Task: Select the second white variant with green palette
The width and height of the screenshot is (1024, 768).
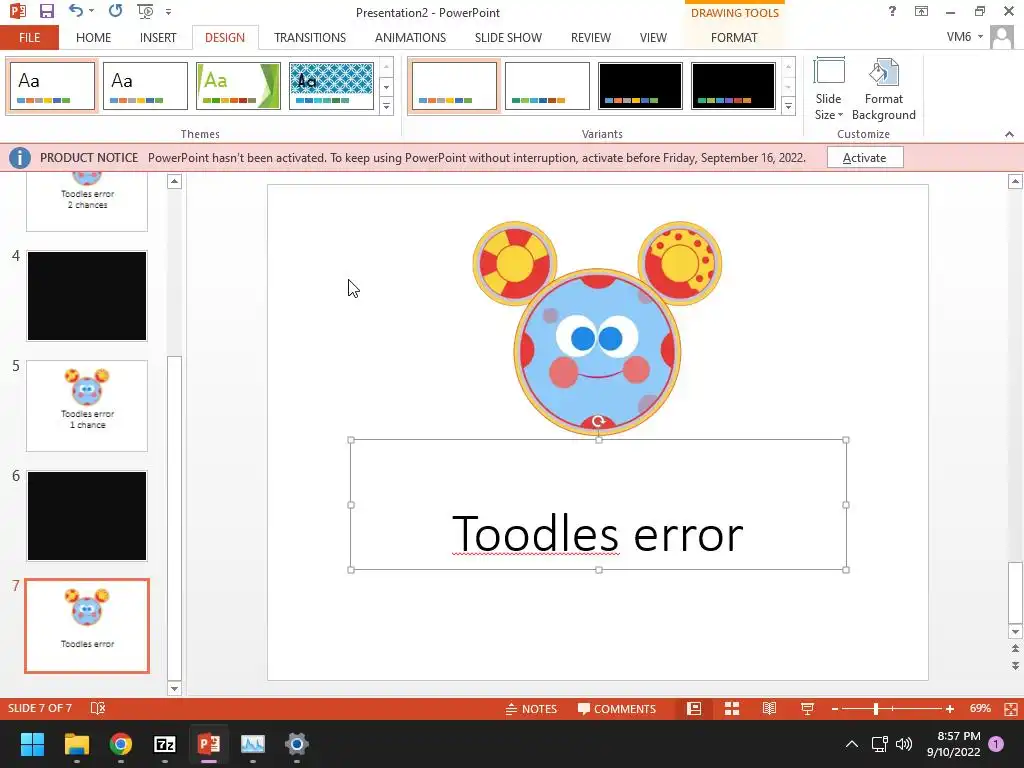Action: pos(547,86)
